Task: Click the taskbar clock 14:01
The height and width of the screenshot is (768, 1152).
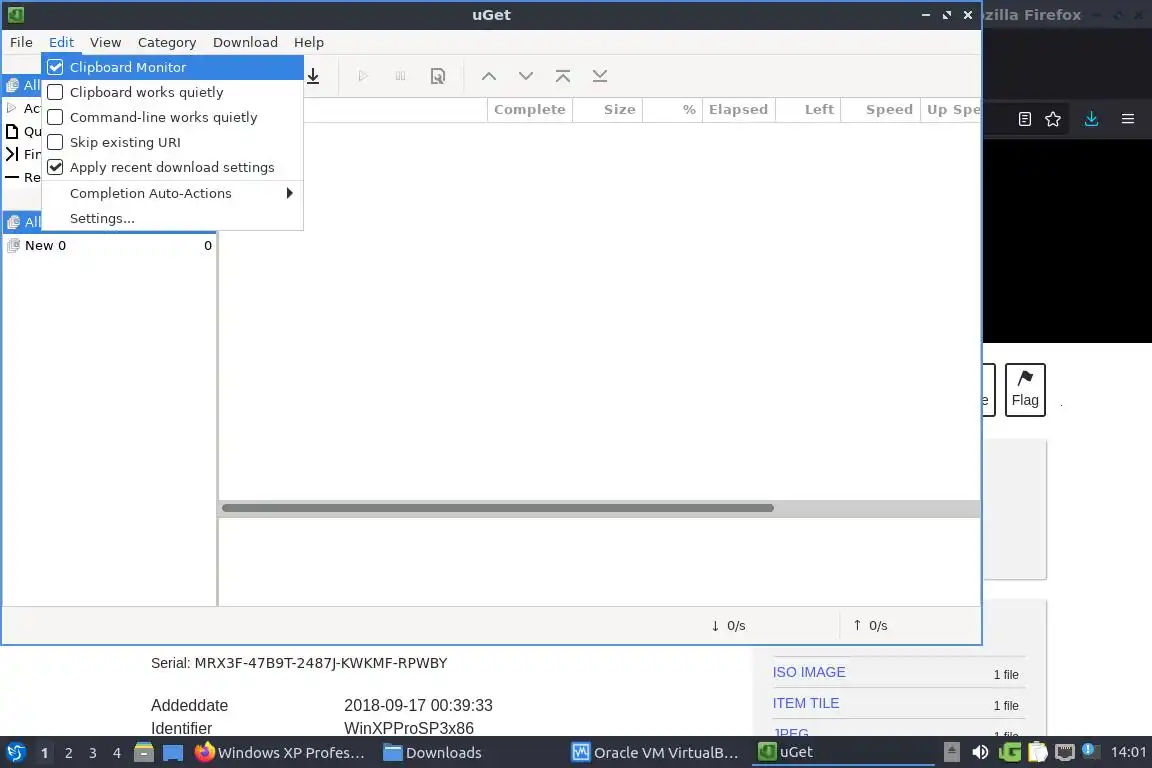Action: click(x=1128, y=753)
